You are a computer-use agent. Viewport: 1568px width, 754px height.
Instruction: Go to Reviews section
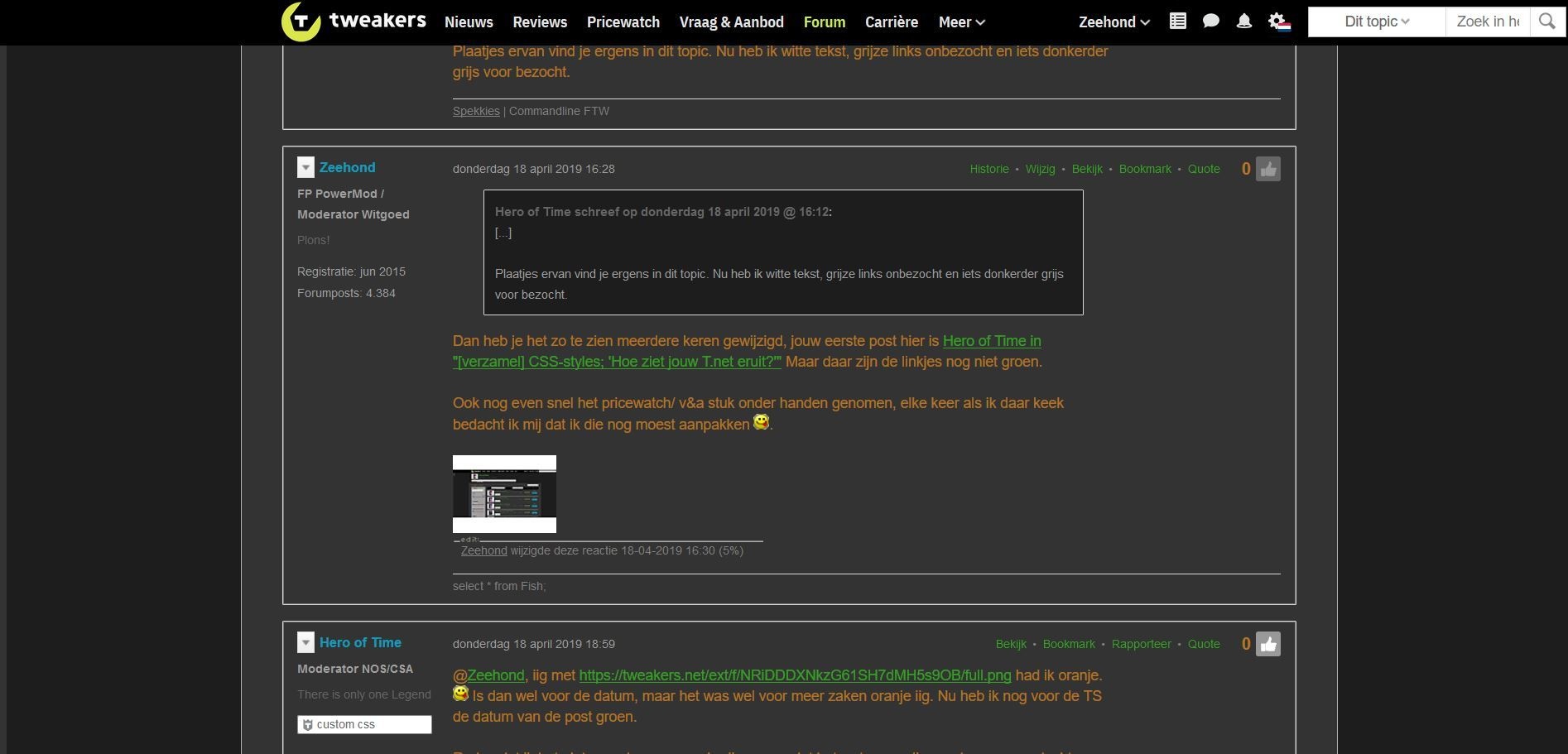[540, 22]
